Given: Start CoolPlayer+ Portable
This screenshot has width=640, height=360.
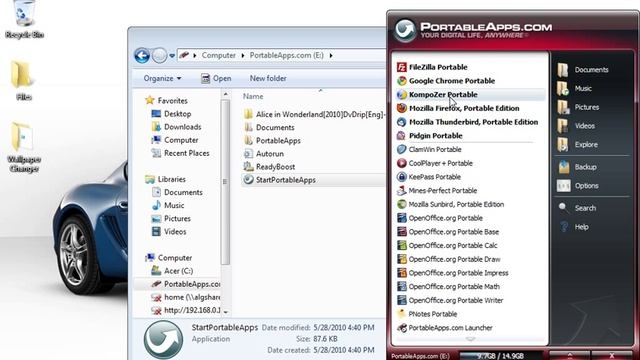Looking at the screenshot, I should click(435, 163).
